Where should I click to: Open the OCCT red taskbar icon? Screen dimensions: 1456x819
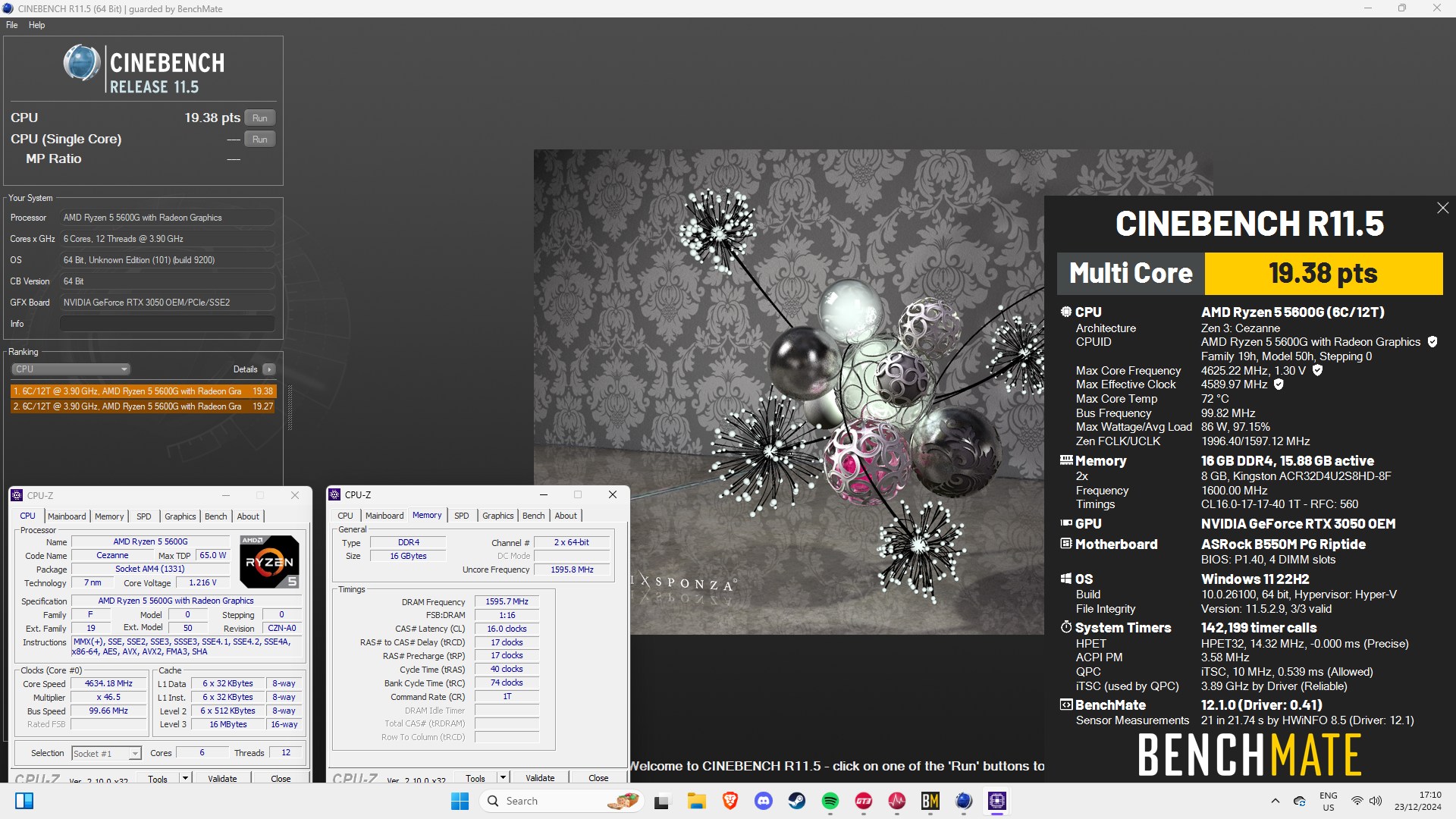pos(863,801)
